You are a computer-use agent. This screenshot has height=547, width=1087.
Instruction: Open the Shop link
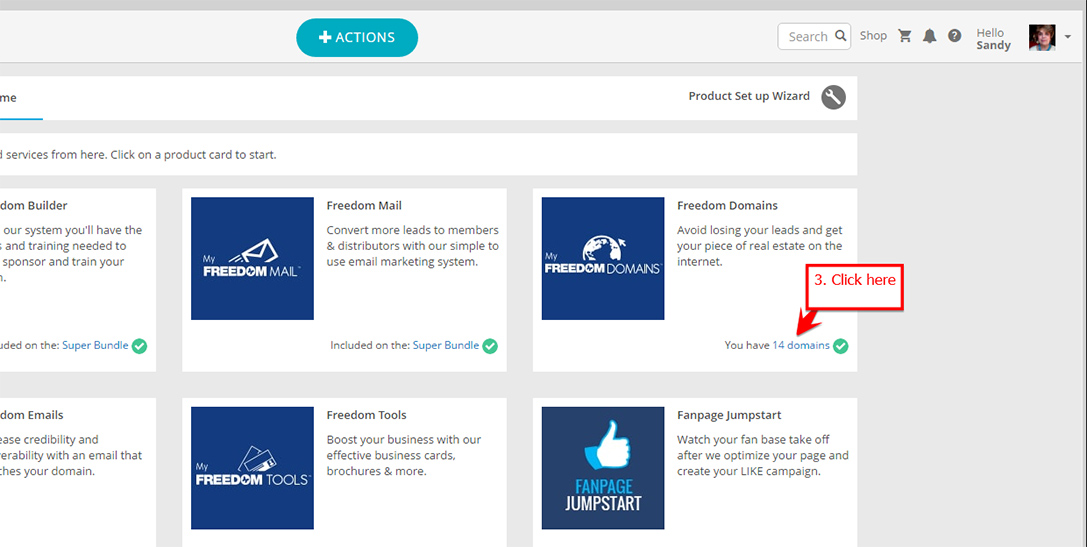tap(873, 35)
